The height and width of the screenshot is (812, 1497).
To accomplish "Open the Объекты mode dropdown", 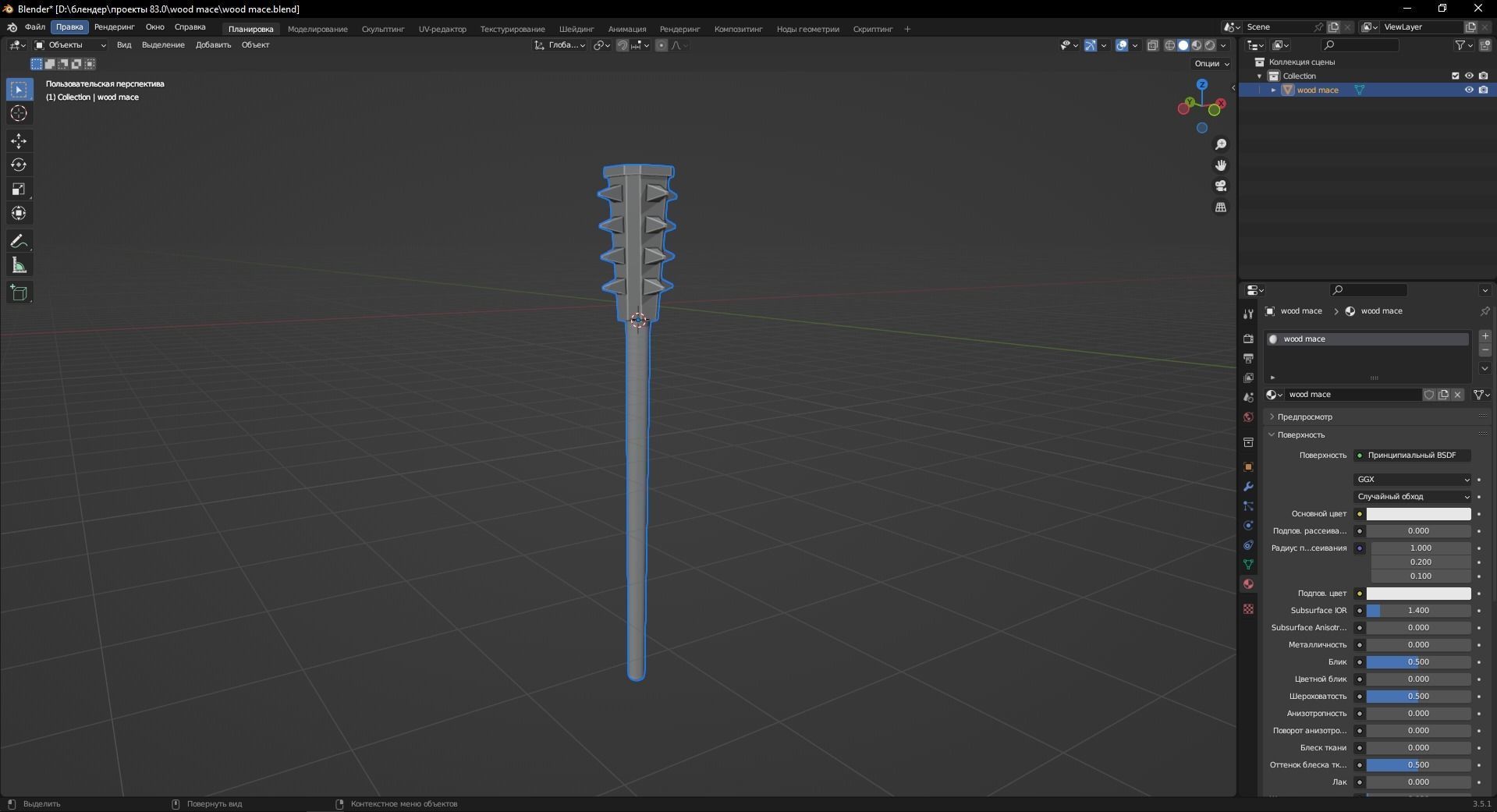I will point(69,45).
